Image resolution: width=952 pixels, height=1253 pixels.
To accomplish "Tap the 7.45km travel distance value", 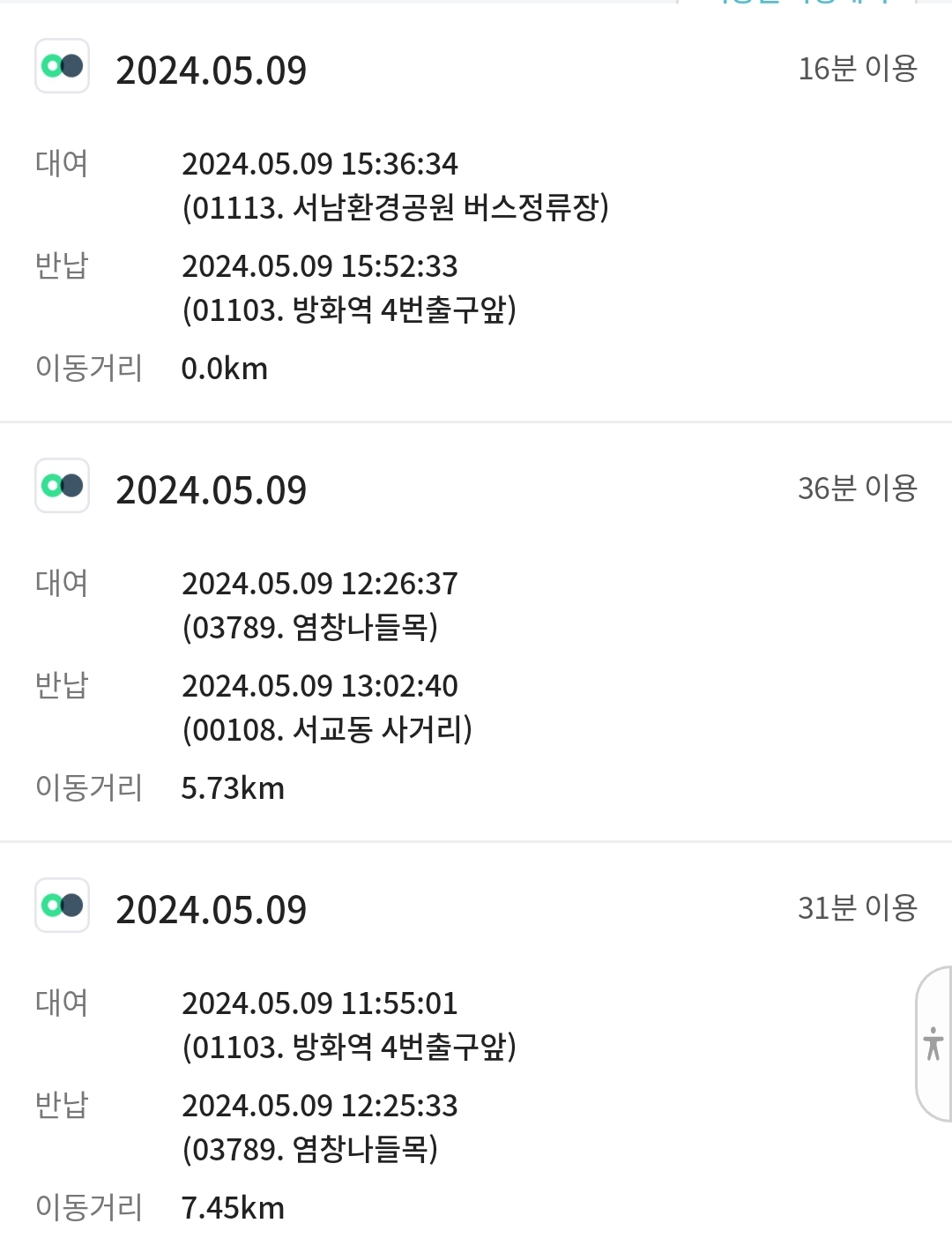I will 233,1208.
